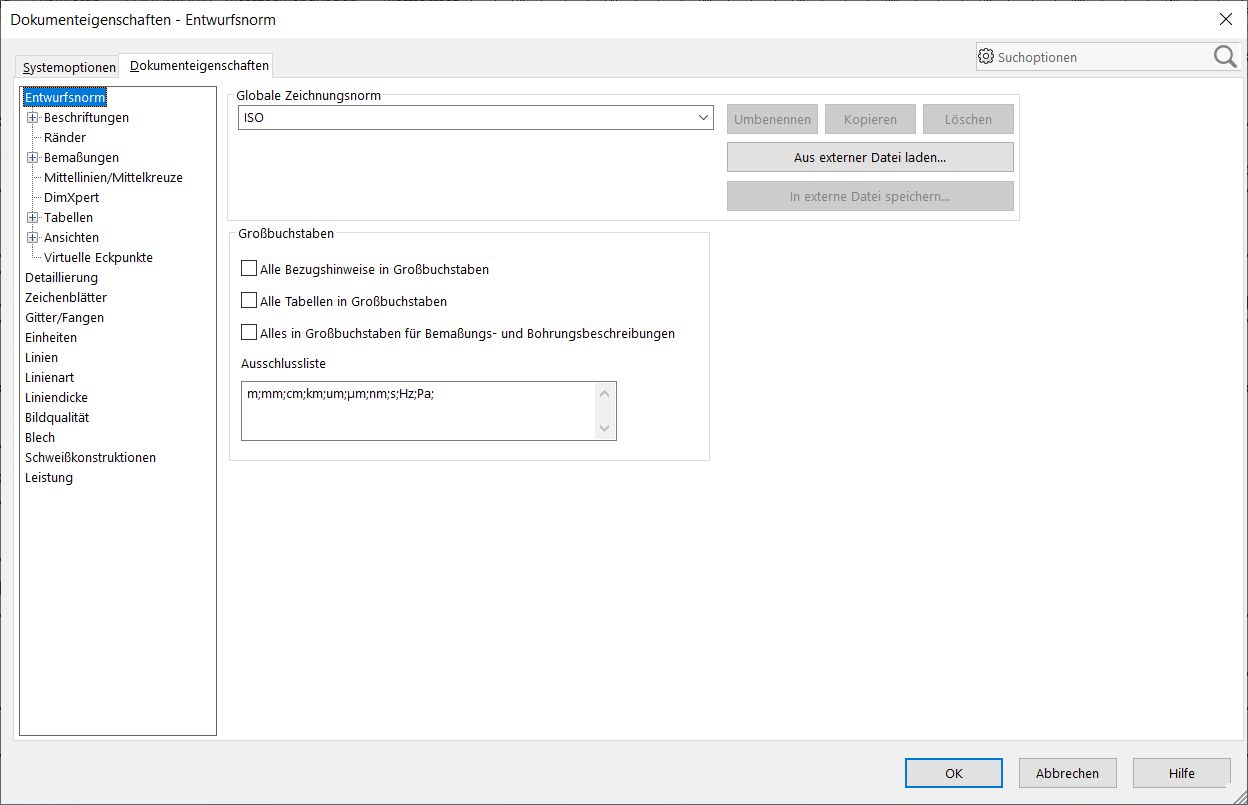Click the Beschriftungen tree label

(86, 118)
